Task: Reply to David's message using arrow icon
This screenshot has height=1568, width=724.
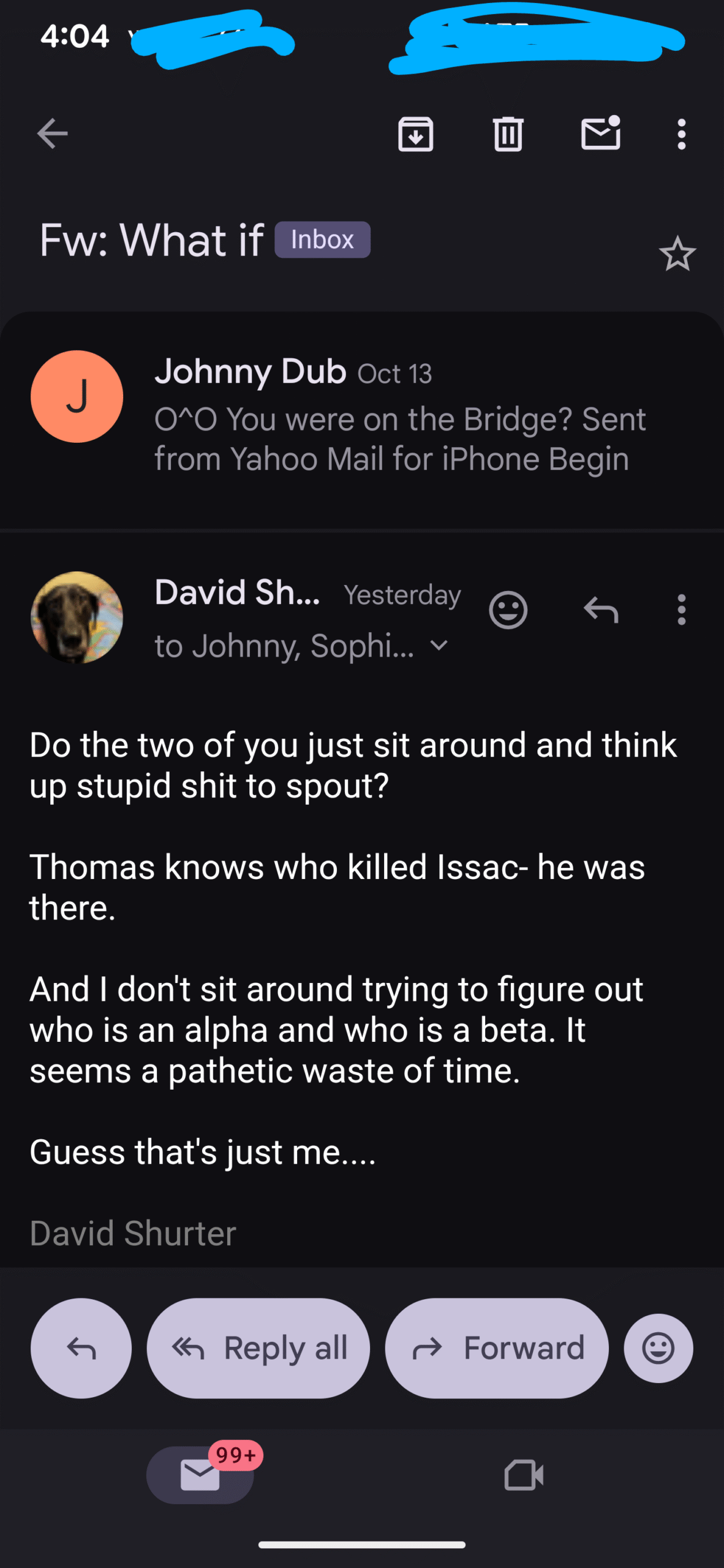Action: [601, 610]
